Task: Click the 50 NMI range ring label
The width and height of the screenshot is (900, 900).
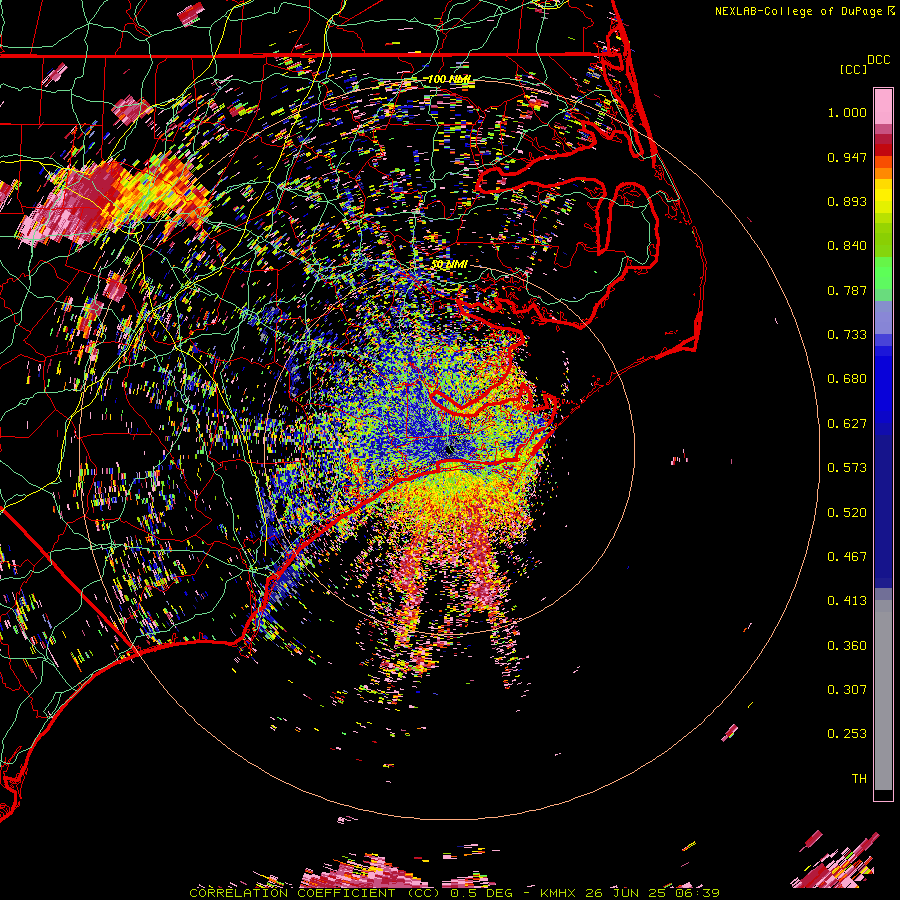Action: tap(449, 264)
